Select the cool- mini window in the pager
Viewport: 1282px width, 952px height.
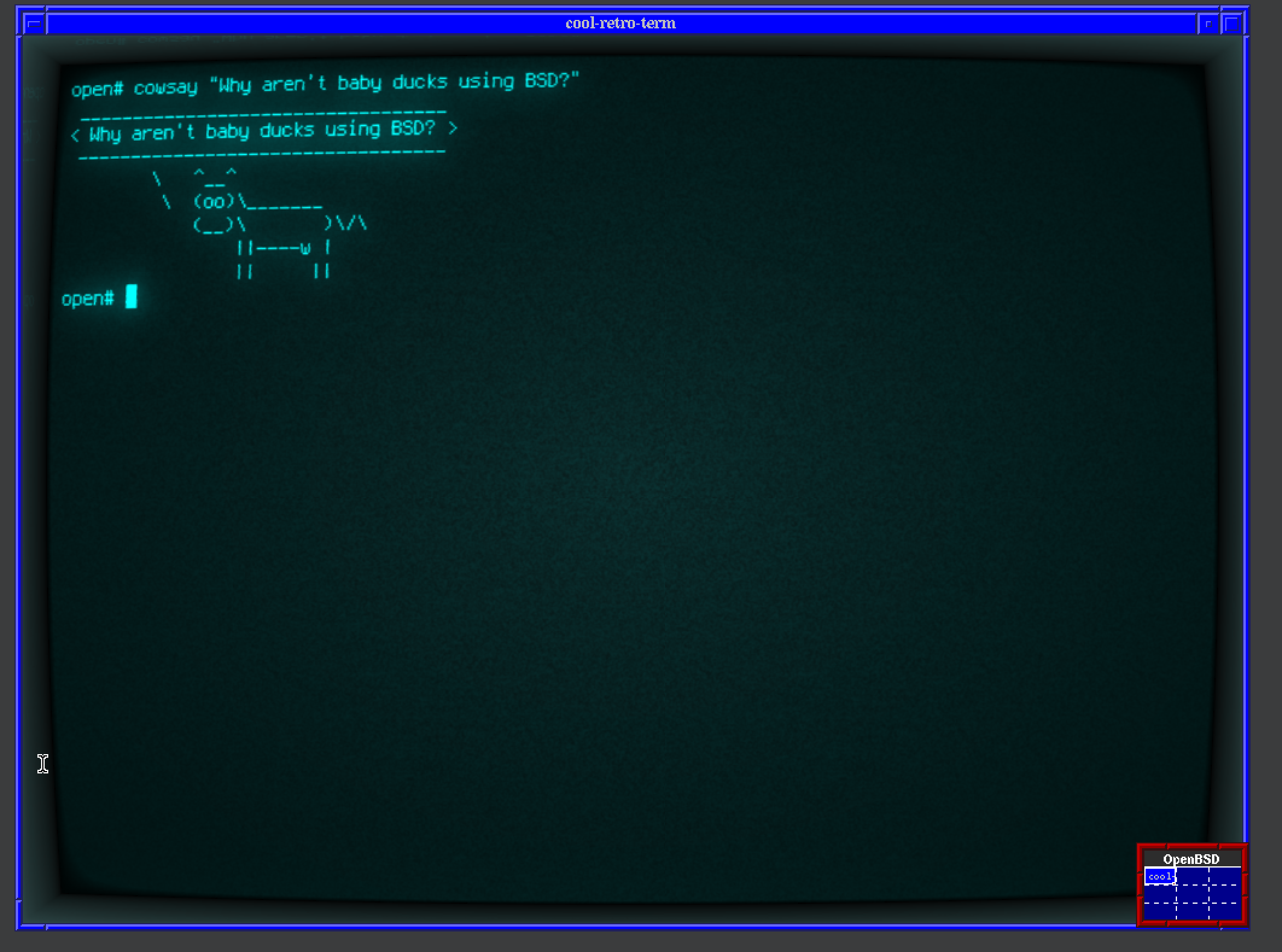click(1160, 877)
